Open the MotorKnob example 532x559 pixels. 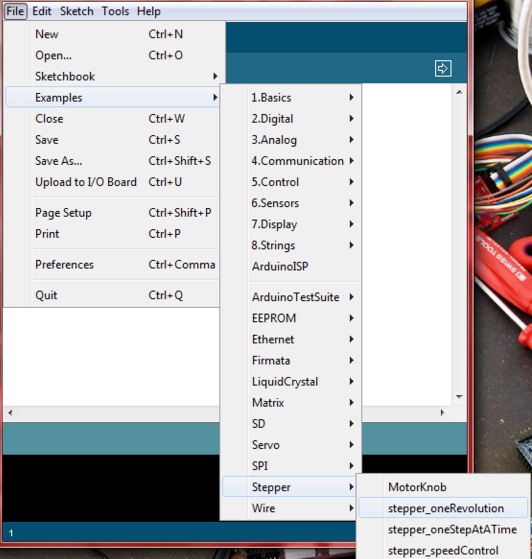(x=443, y=487)
